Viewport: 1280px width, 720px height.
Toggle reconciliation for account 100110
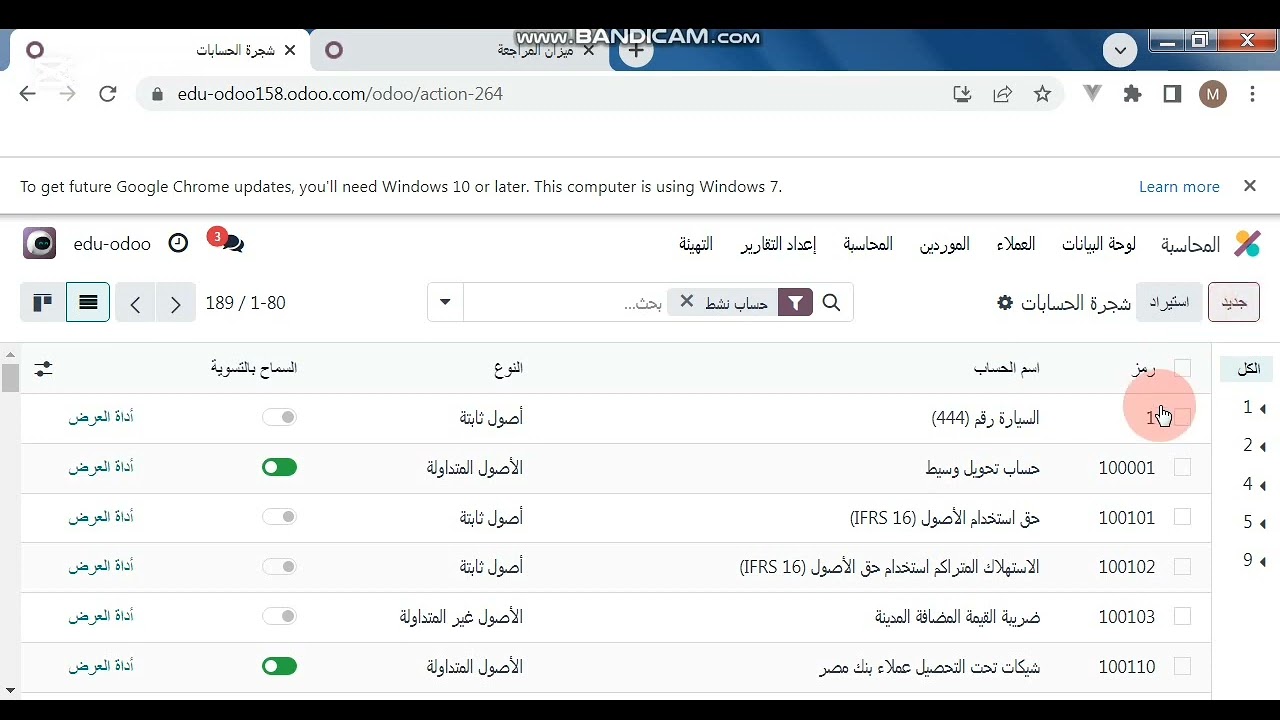(280, 666)
